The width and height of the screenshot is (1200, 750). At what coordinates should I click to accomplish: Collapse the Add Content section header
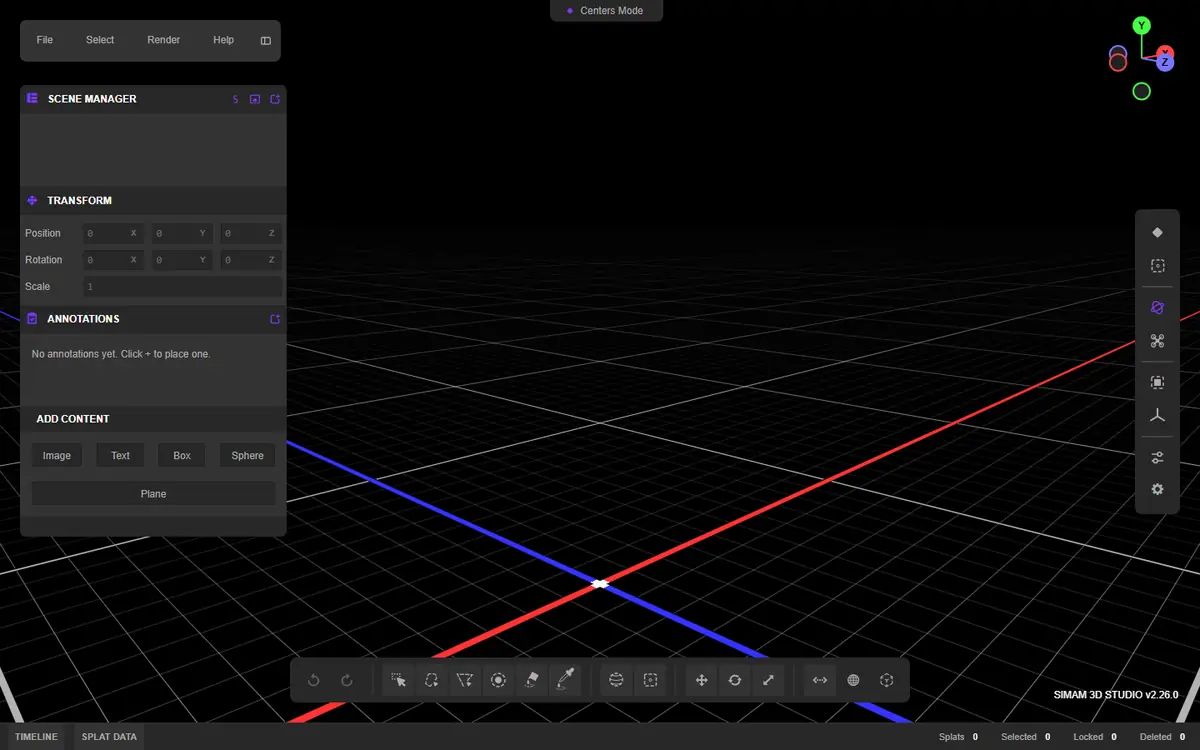(x=153, y=419)
